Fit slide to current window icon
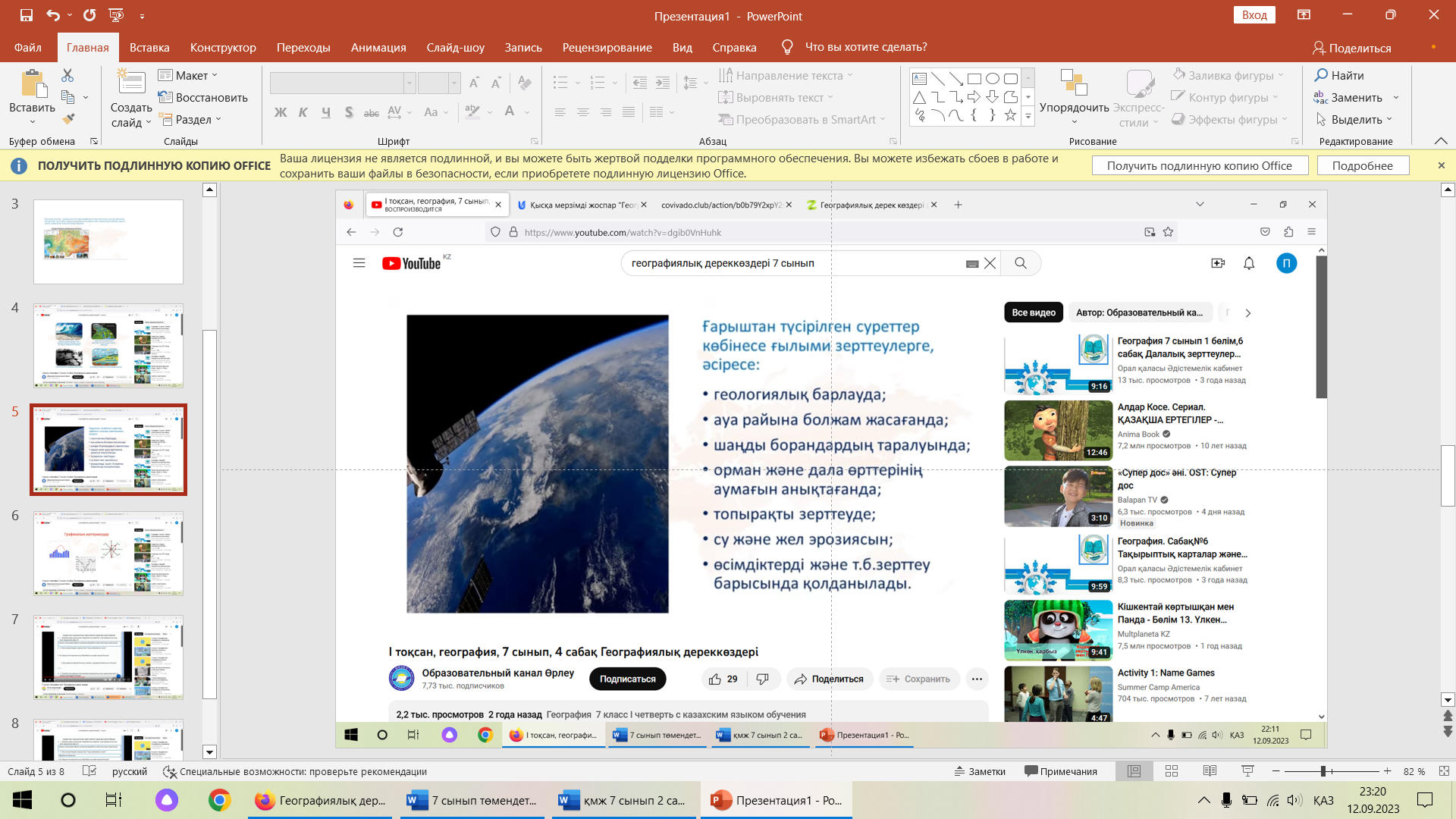 pyautogui.click(x=1444, y=771)
